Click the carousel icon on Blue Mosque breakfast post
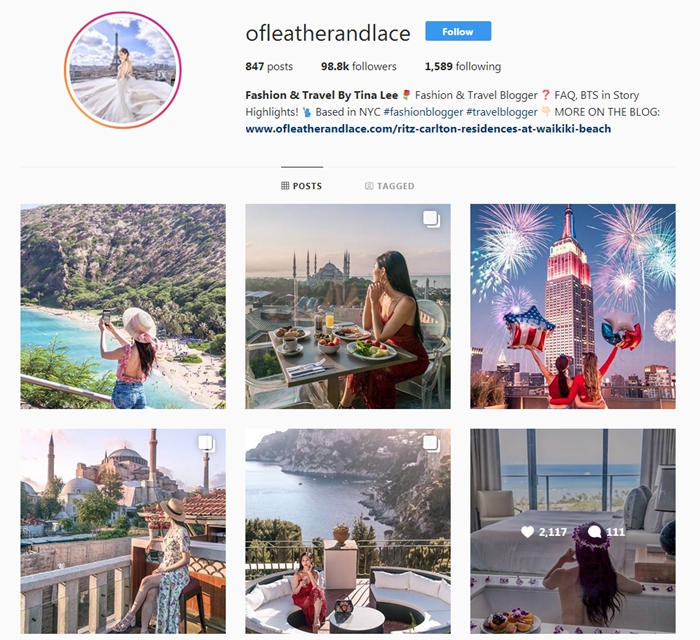Image resolution: width=700 pixels, height=640 pixels. [432, 219]
